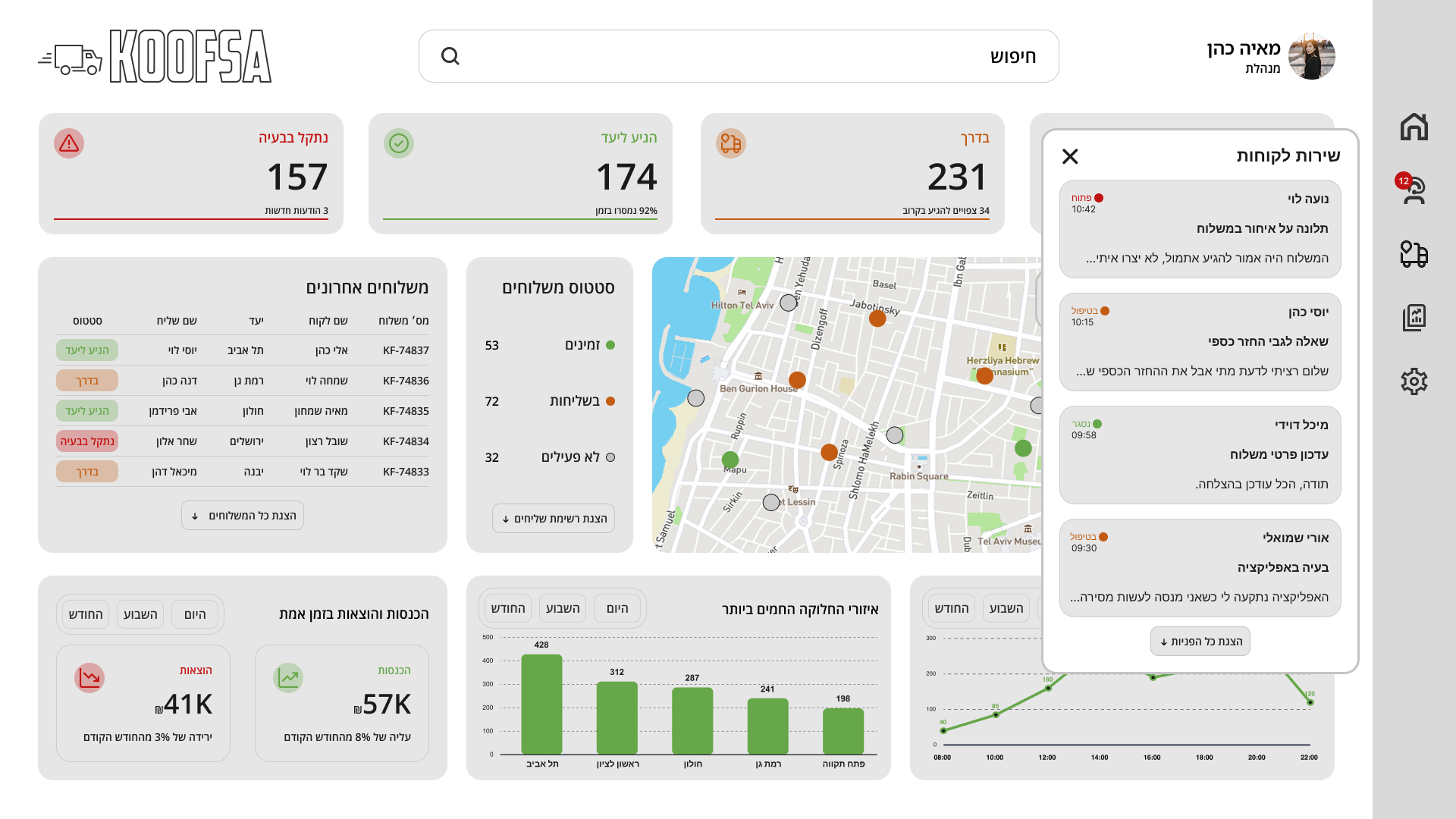Click הגיע ליעד status of KF-74835
Screen dimensions: 1456x819
(x=87, y=411)
